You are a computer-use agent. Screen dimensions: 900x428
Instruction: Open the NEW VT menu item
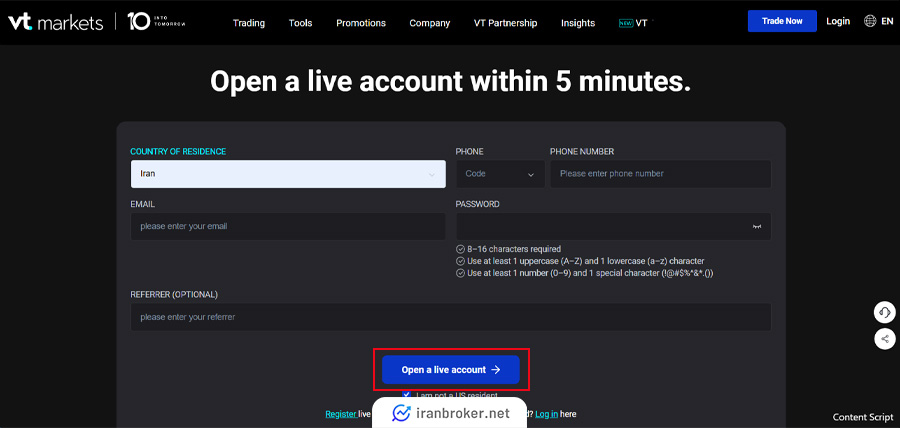pos(633,23)
